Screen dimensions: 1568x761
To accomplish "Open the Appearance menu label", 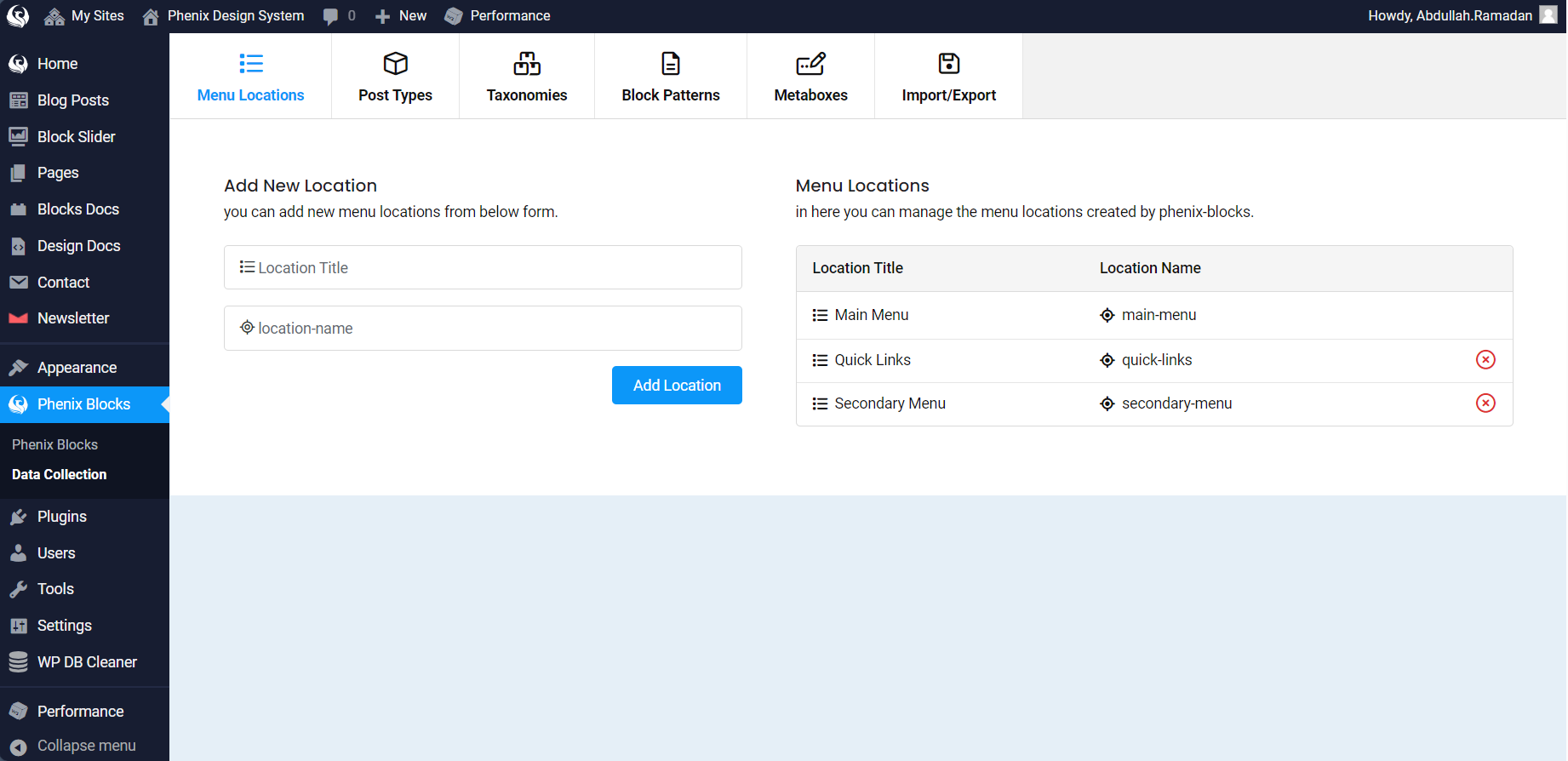I will tap(77, 368).
